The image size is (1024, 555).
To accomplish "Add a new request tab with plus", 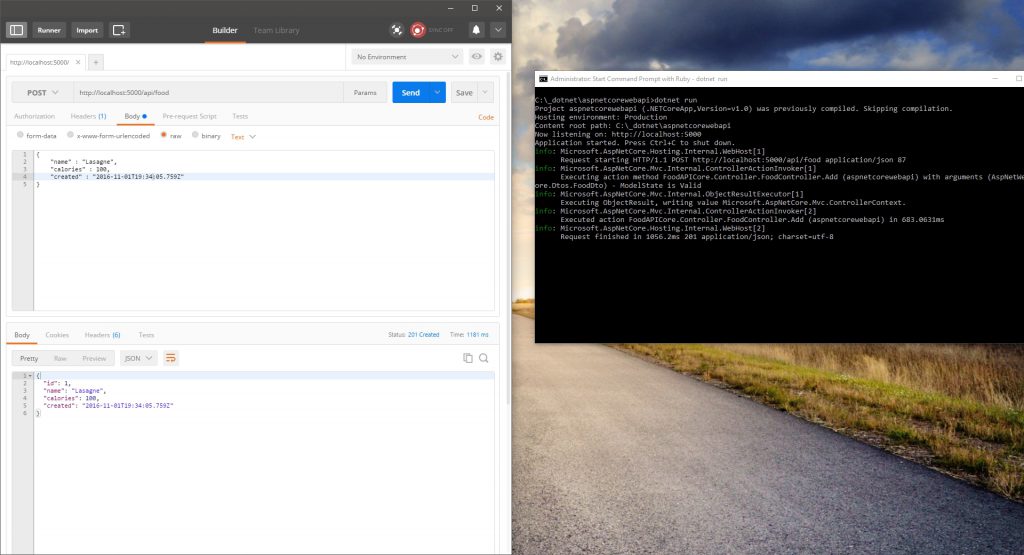I will click(x=95, y=62).
